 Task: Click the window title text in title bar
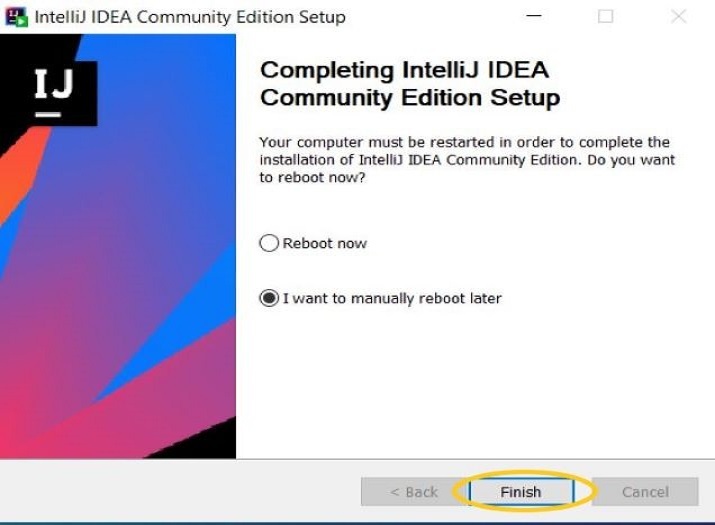point(190,17)
